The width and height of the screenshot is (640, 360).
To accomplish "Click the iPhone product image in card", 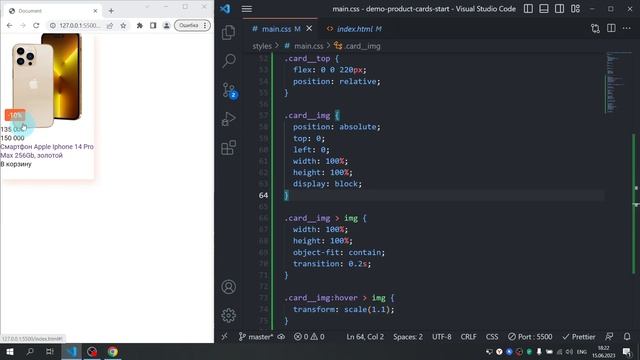I will pos(47,80).
